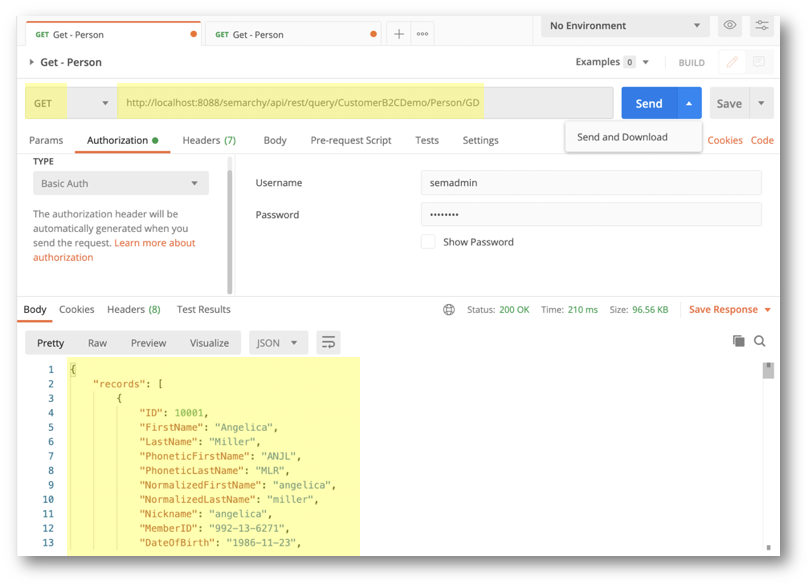
Task: Open the response Cookies tab
Action: pyautogui.click(x=77, y=309)
